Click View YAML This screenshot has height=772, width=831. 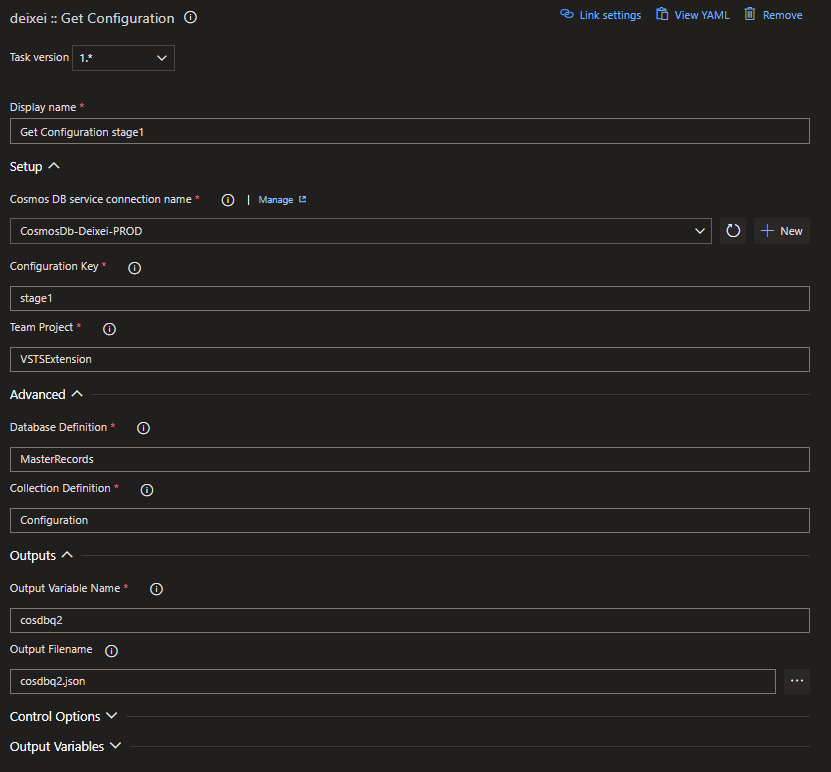[693, 15]
